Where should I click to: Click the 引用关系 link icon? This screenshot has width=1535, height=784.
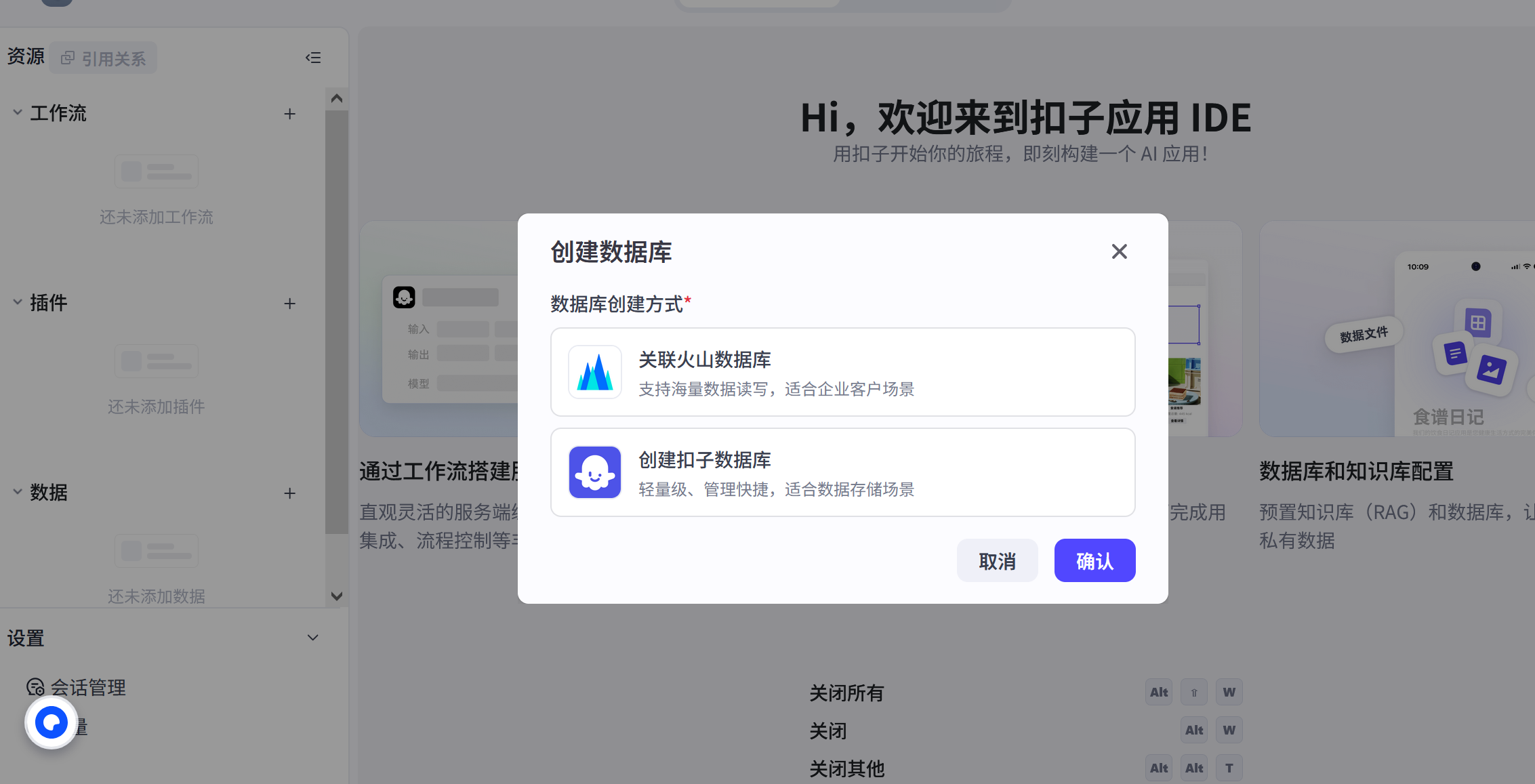(x=68, y=58)
